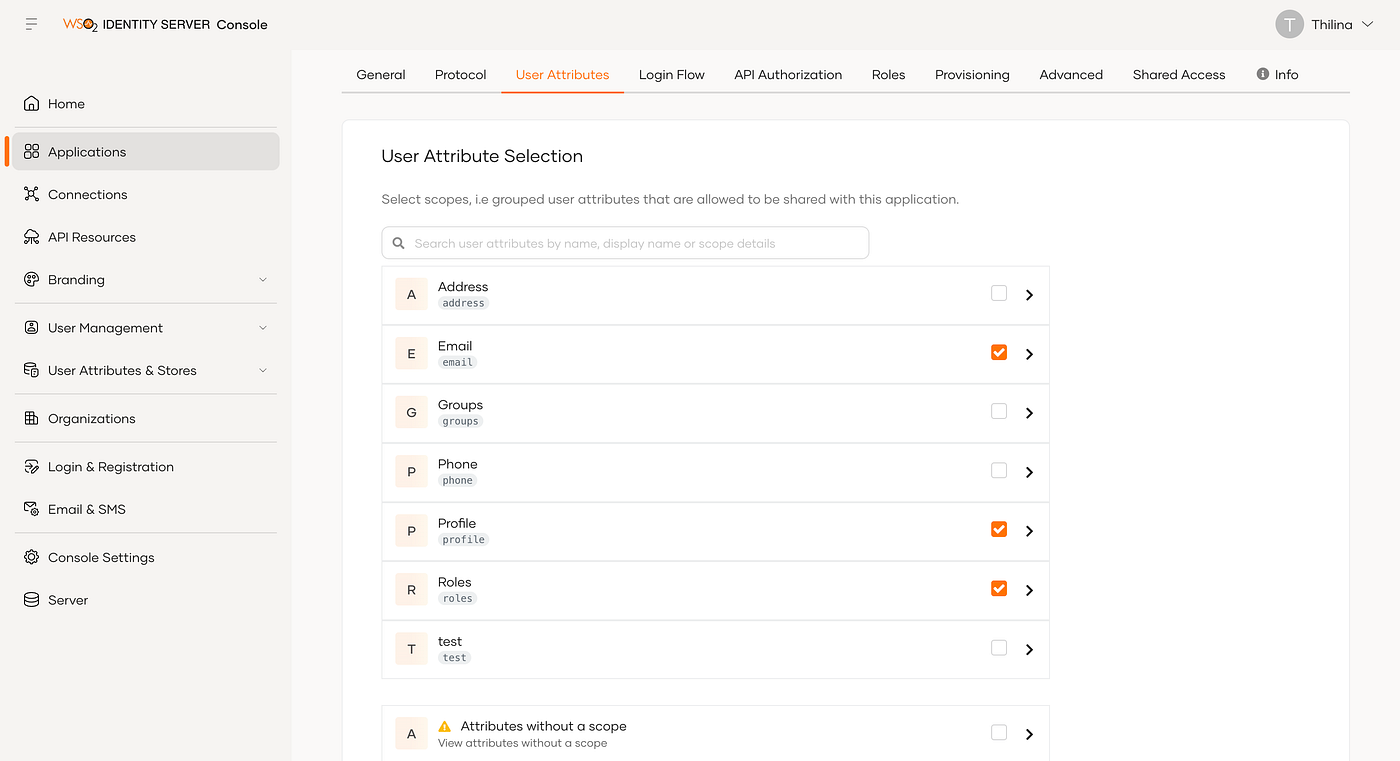Open the Login Flow tab

pyautogui.click(x=672, y=75)
